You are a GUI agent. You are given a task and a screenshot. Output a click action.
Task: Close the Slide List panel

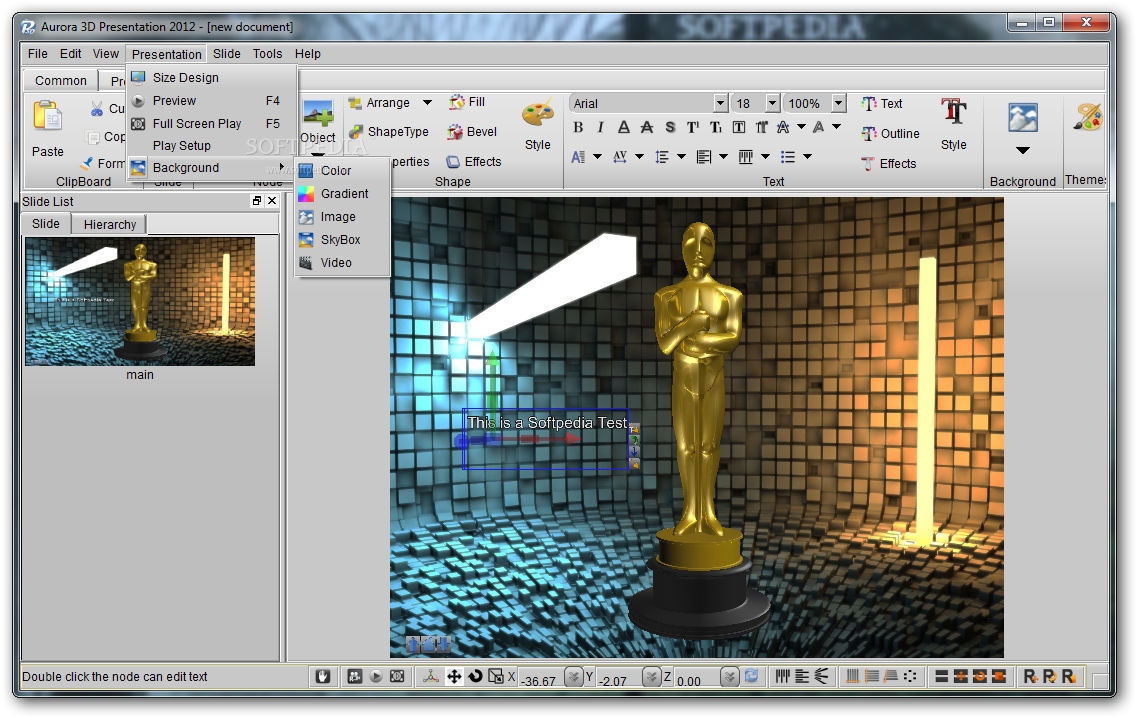(x=272, y=201)
